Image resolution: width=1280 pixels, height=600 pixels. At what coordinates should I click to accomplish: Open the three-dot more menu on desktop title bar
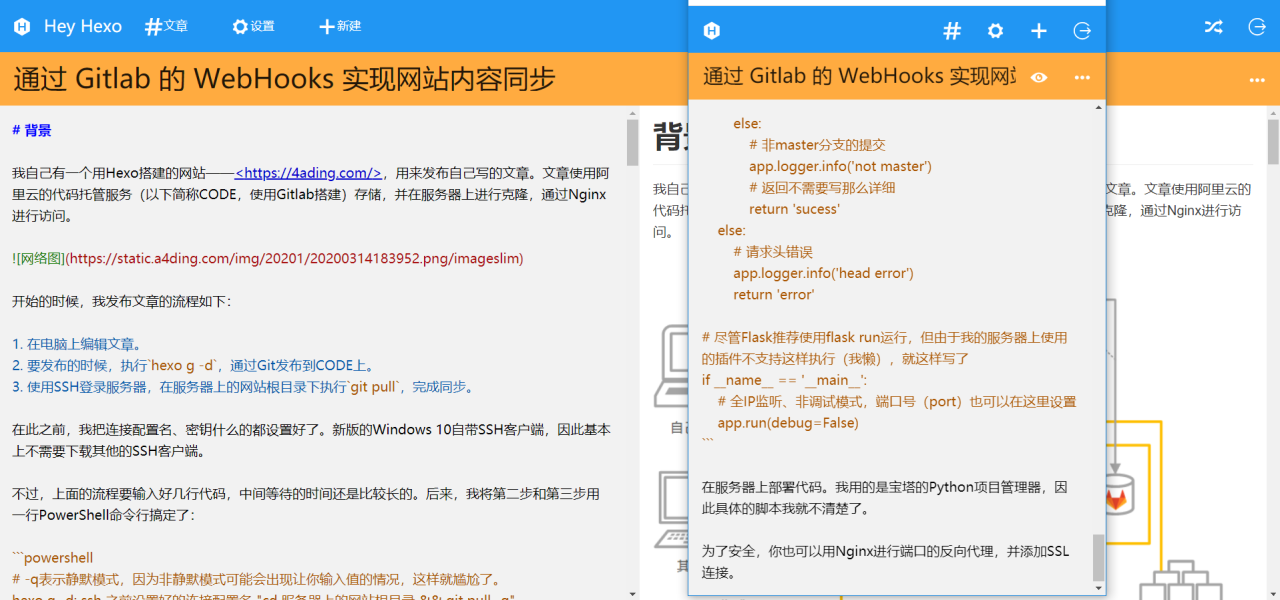tap(1257, 79)
